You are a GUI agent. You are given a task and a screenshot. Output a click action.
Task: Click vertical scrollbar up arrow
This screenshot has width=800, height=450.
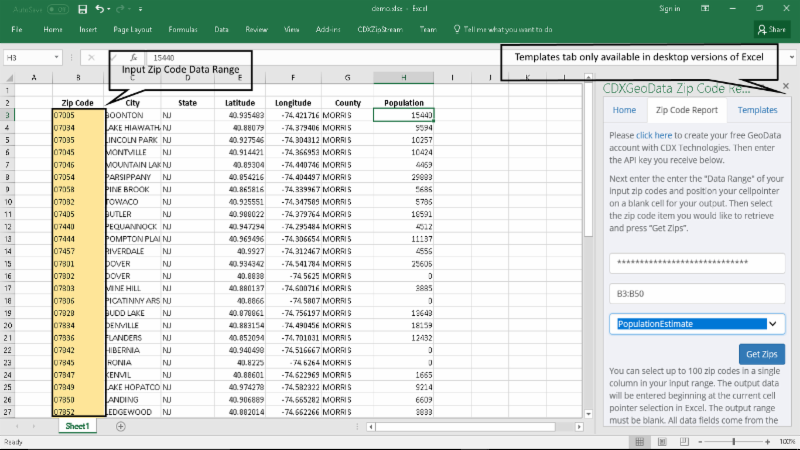click(x=588, y=78)
